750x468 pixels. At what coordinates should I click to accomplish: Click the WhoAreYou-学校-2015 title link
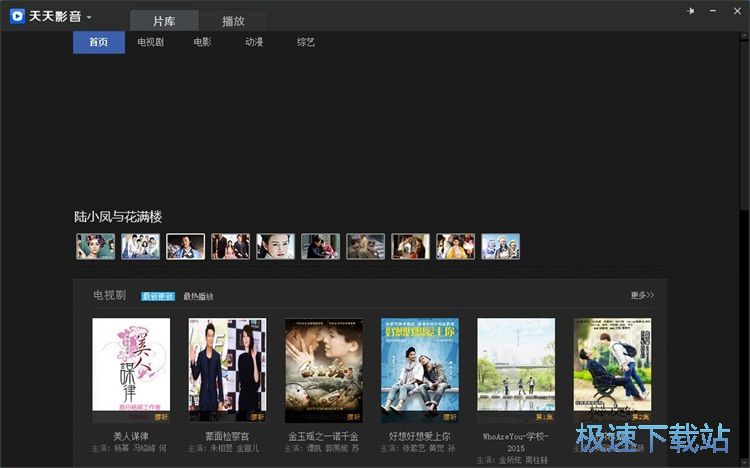[x=516, y=442]
